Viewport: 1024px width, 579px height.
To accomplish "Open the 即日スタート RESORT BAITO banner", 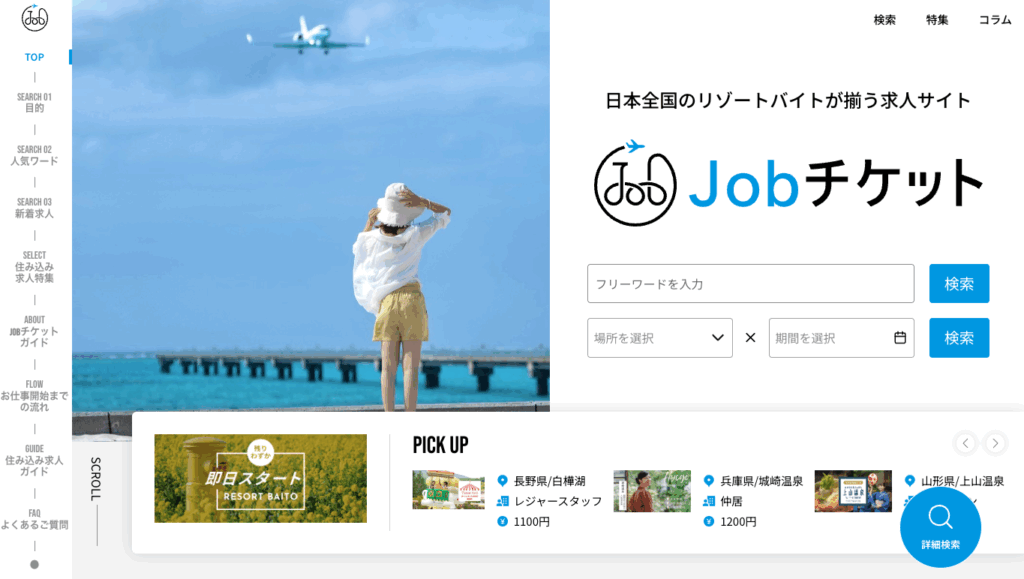I will [x=261, y=478].
